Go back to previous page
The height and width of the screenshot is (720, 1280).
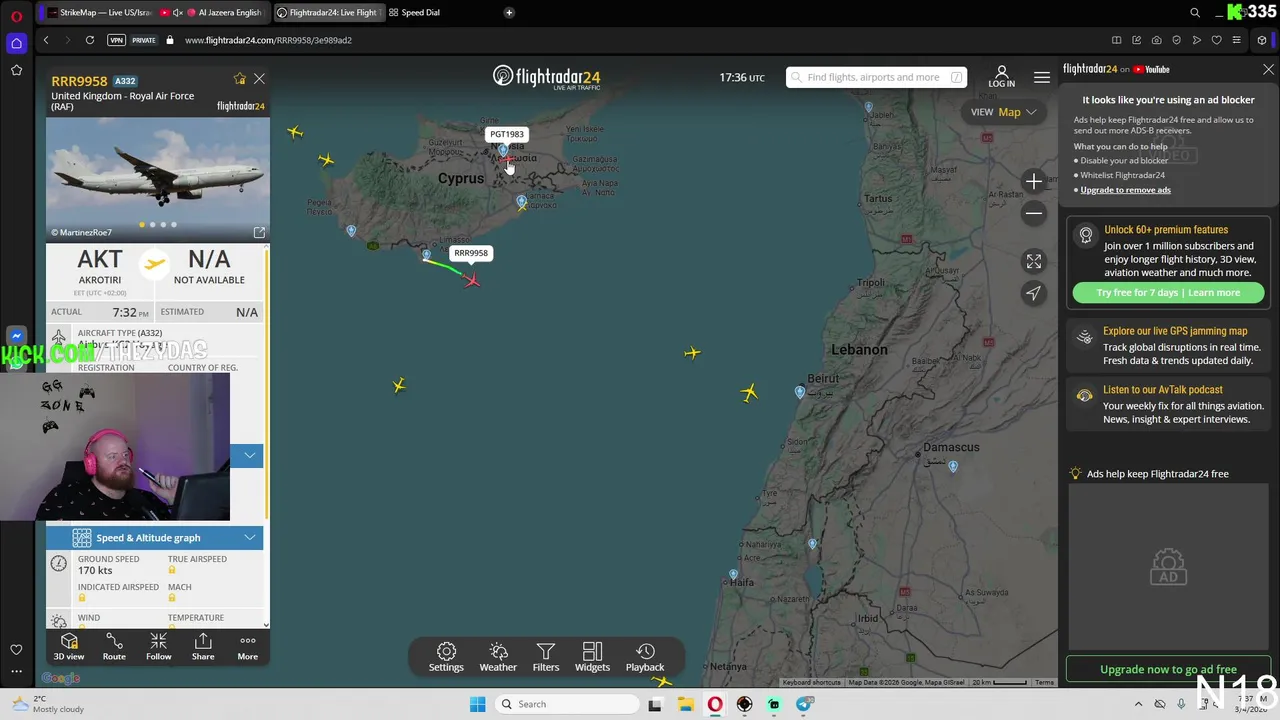(46, 40)
